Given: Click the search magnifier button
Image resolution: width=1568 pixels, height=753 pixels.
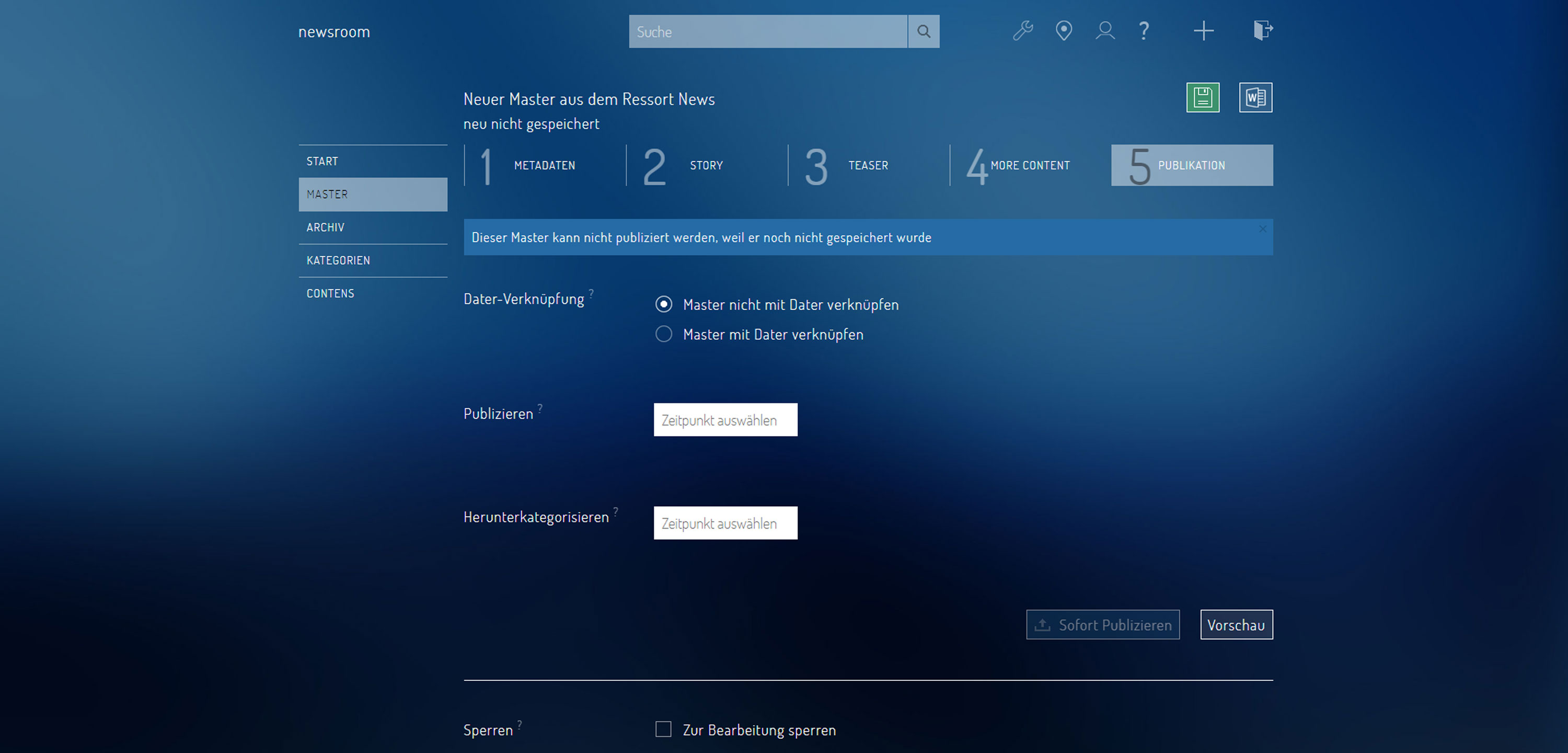Looking at the screenshot, I should point(924,32).
